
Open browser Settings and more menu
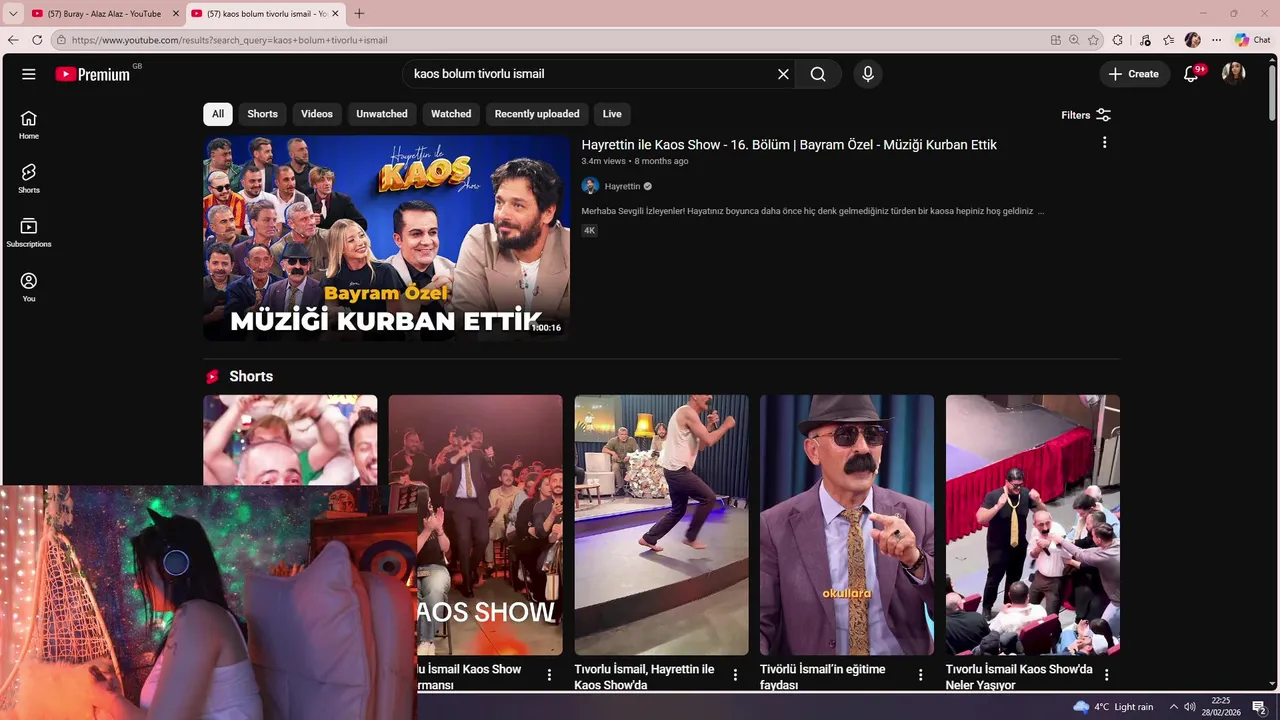click(x=1216, y=40)
